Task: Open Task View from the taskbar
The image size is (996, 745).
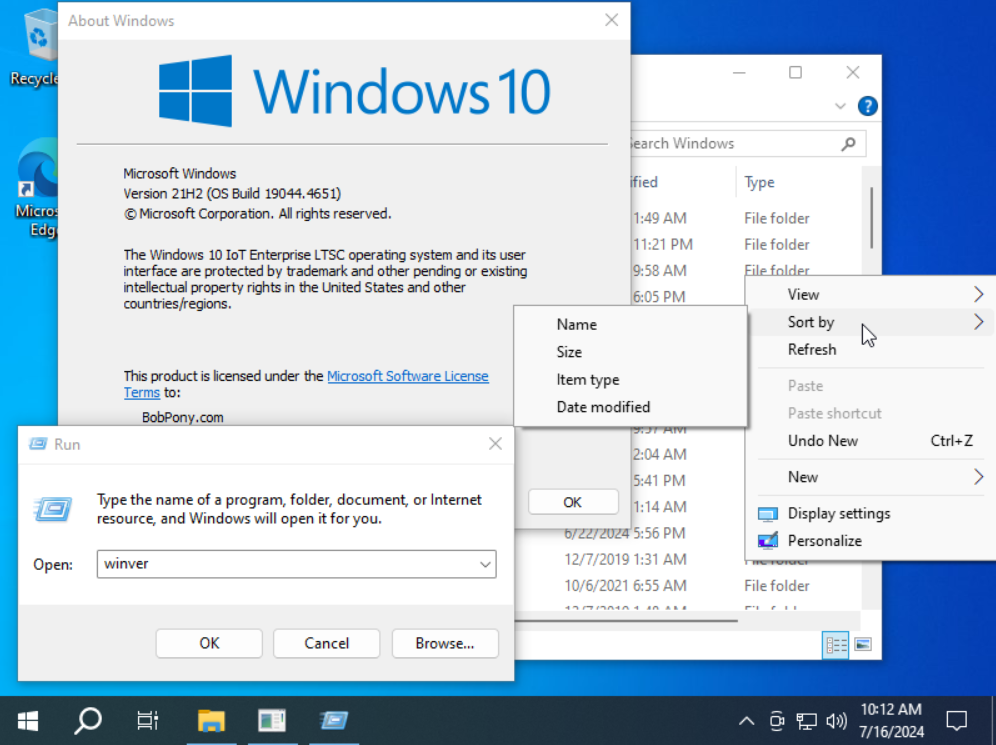Action: 147,720
